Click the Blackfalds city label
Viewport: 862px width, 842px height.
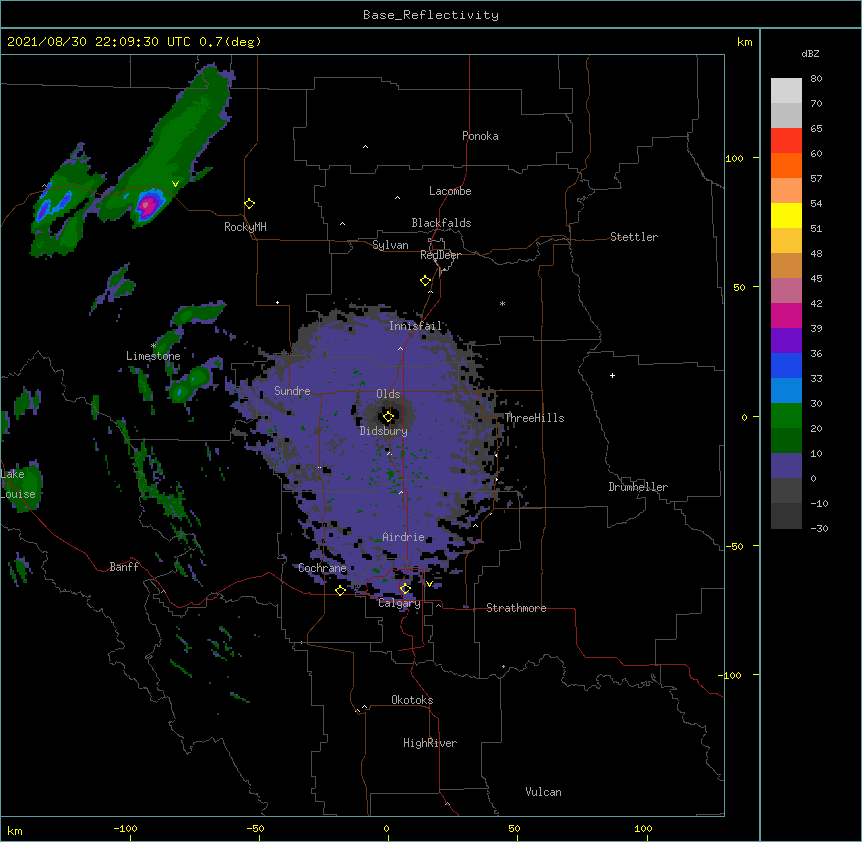[441, 223]
